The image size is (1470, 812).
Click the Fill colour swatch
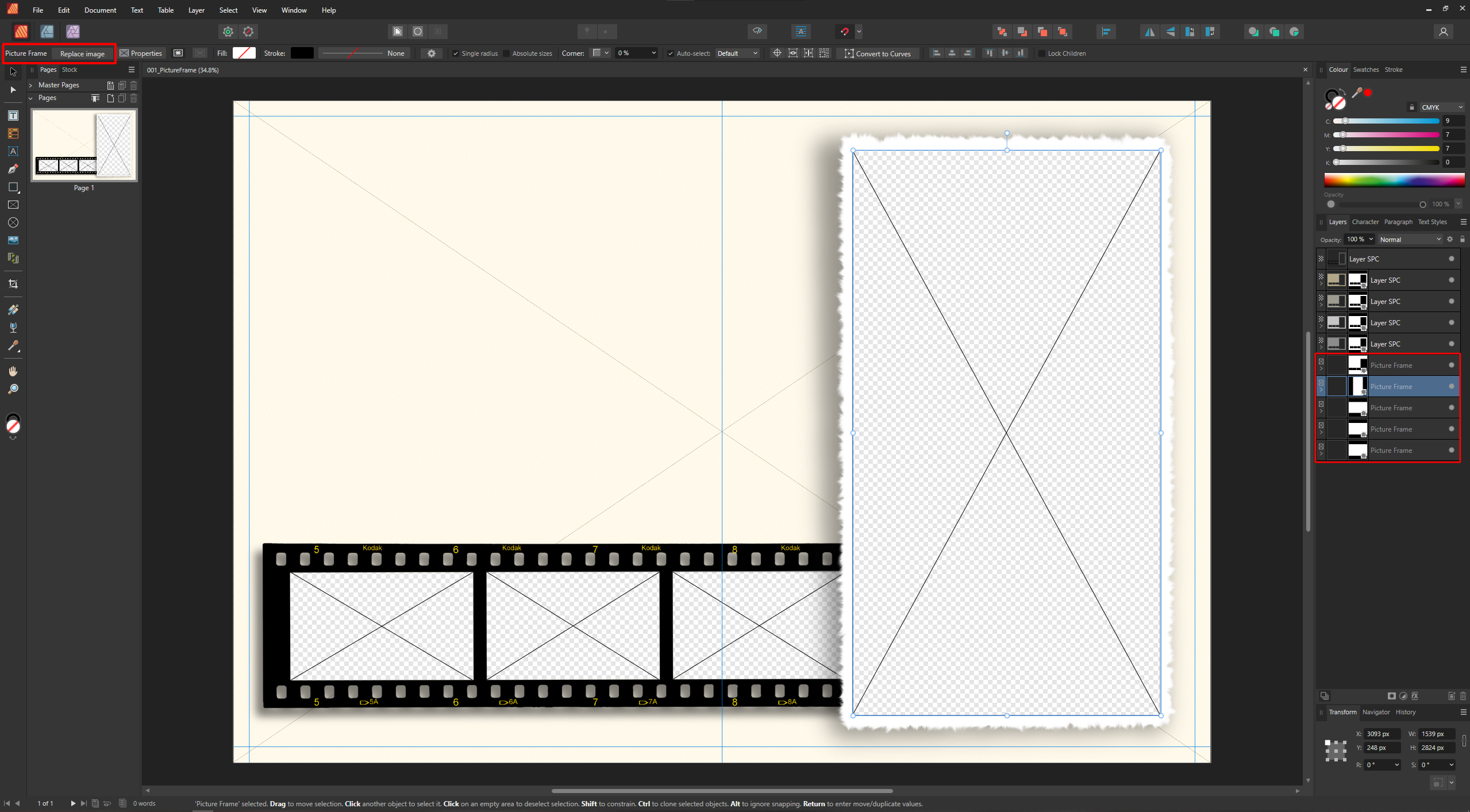tap(244, 53)
